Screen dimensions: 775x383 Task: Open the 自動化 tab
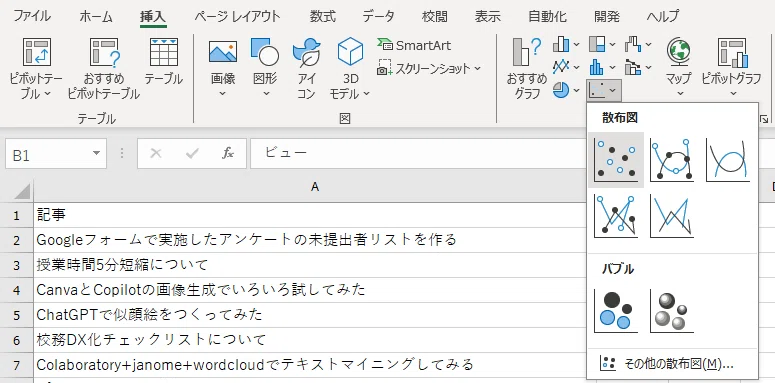coord(547,16)
